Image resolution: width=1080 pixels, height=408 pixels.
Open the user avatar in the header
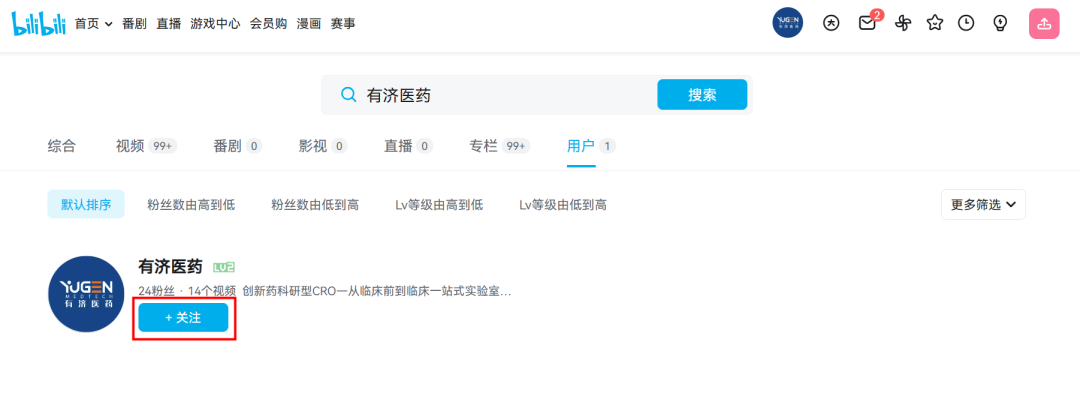pyautogui.click(x=787, y=23)
